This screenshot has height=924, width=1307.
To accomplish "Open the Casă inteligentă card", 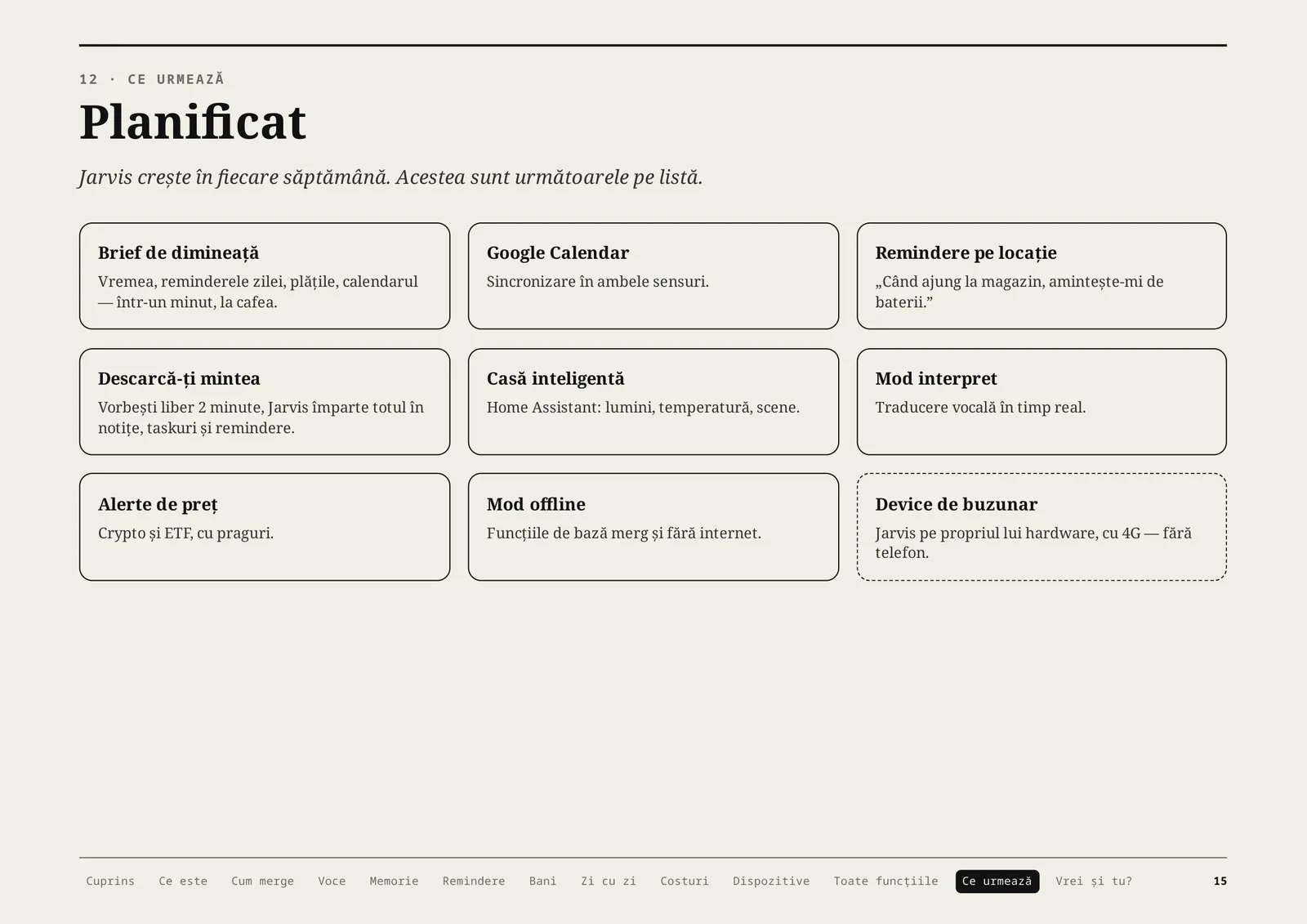I will pos(653,401).
